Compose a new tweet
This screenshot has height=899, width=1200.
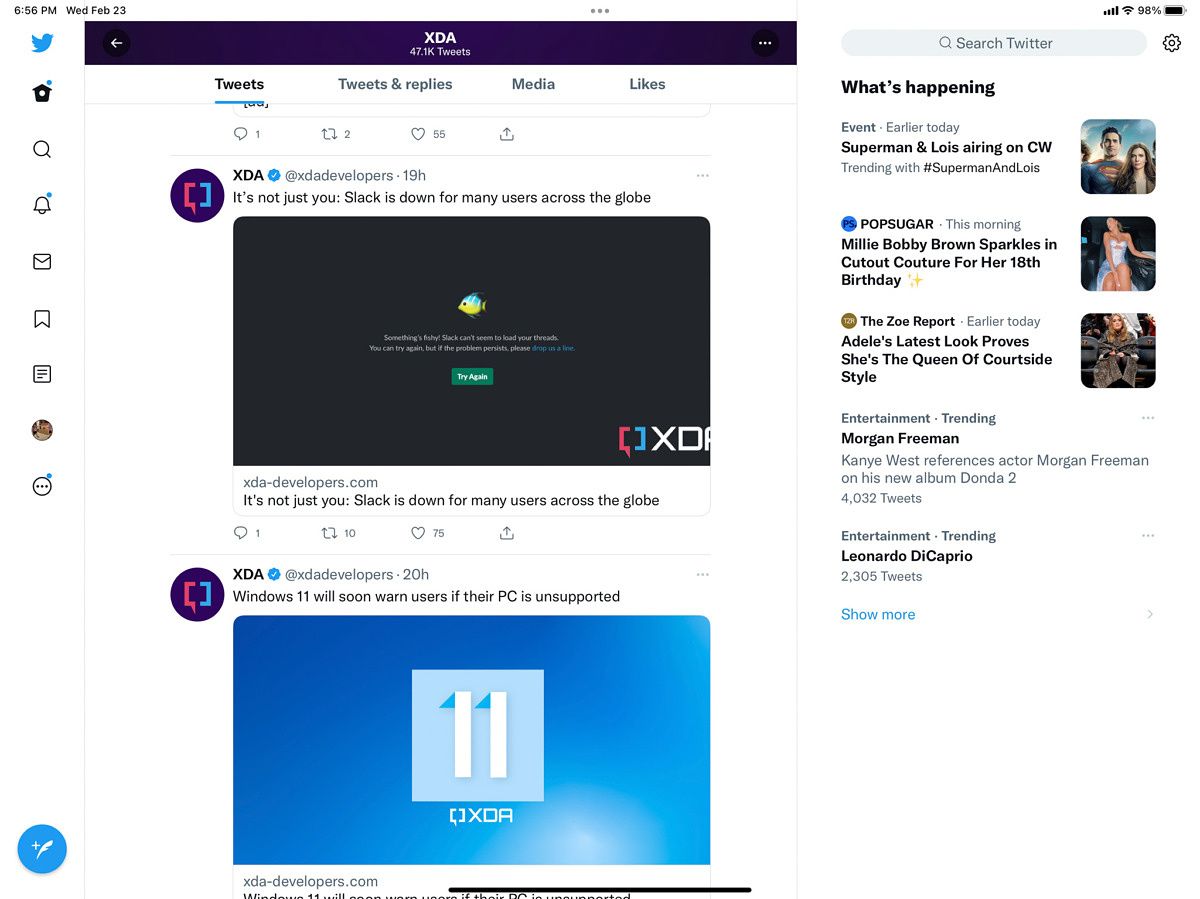42,849
